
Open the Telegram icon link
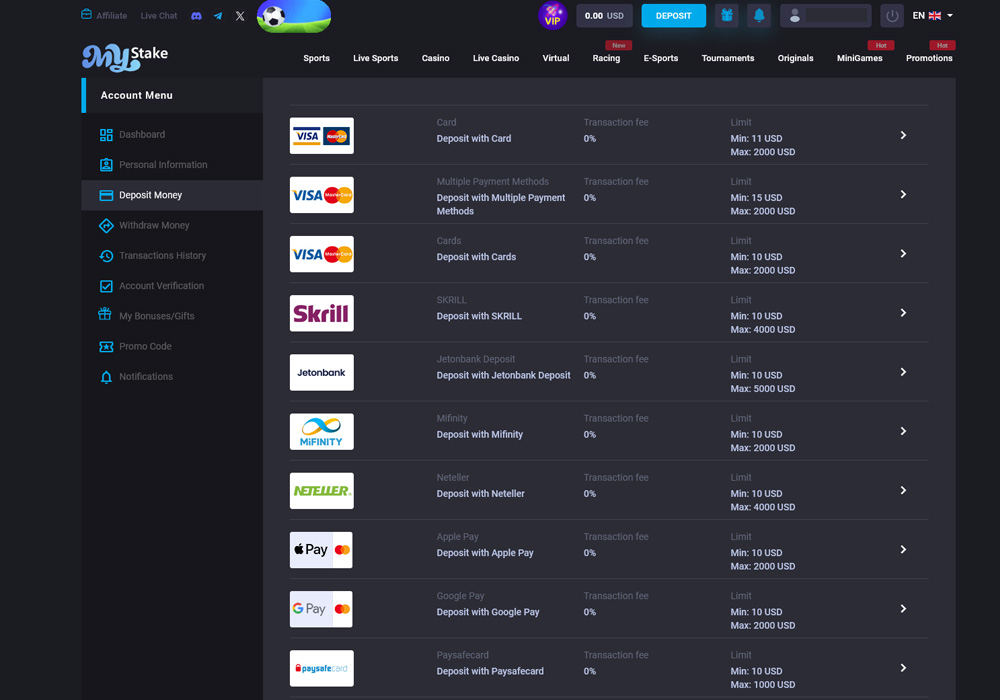(218, 16)
